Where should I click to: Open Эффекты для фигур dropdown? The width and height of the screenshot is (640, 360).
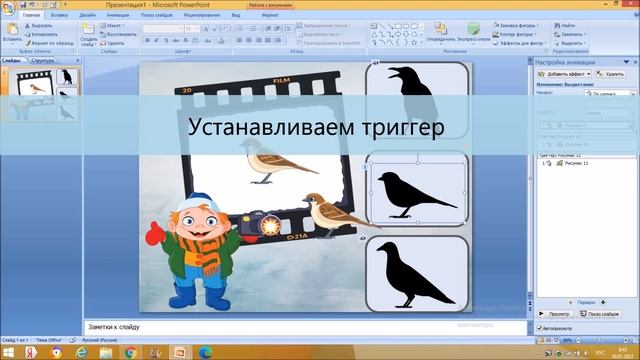[519, 43]
